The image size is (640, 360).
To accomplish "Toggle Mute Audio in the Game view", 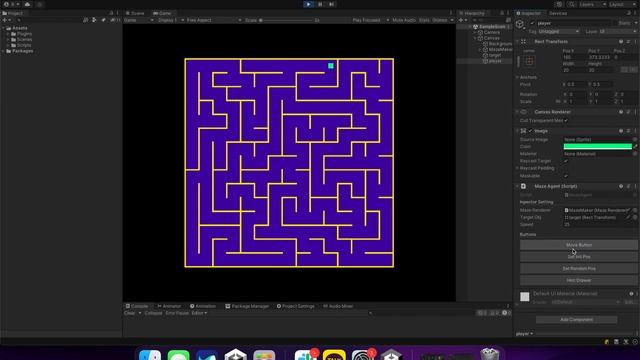I will click(x=404, y=20).
